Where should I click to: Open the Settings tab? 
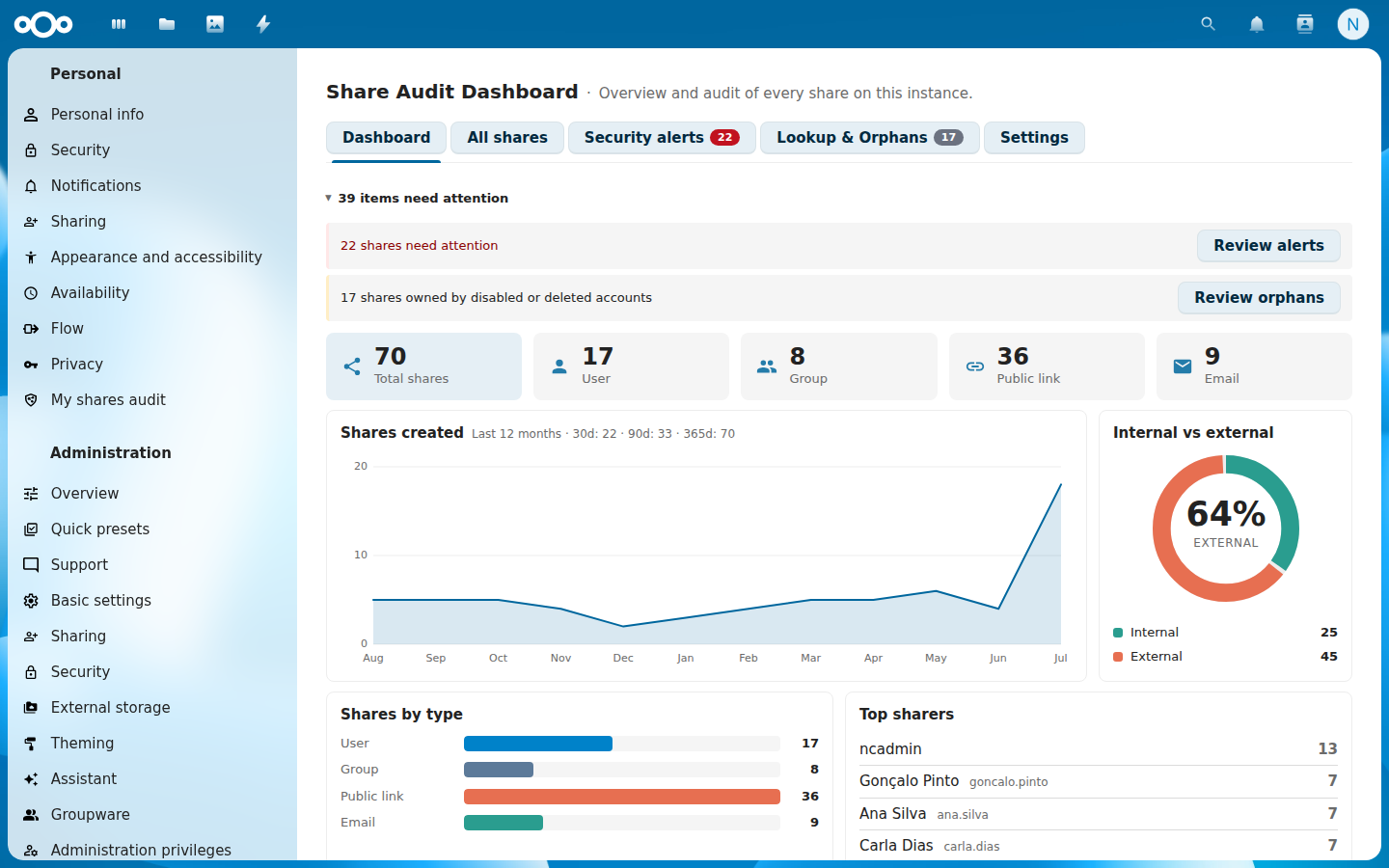(1034, 137)
